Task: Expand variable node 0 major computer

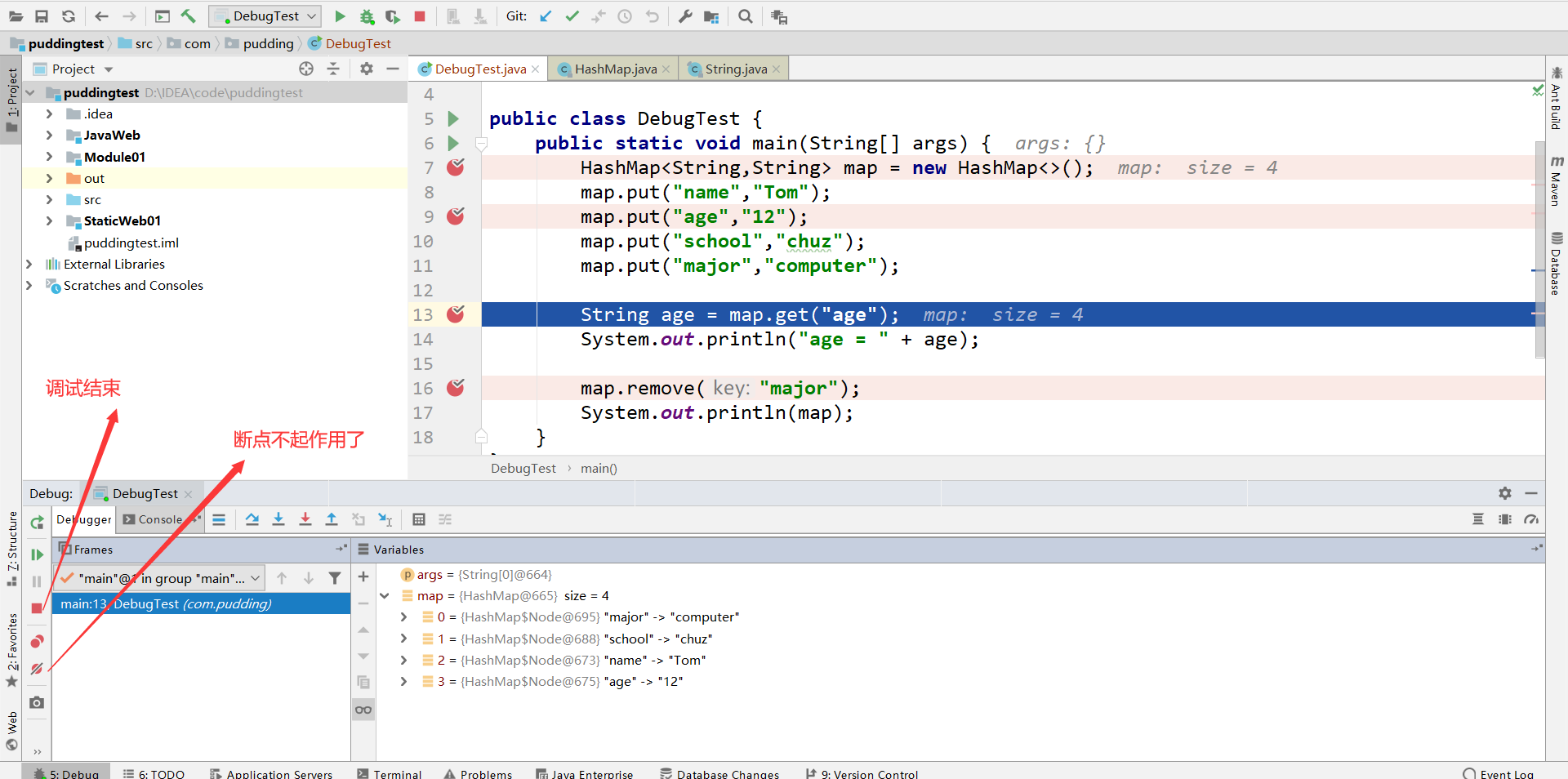Action: (403, 617)
